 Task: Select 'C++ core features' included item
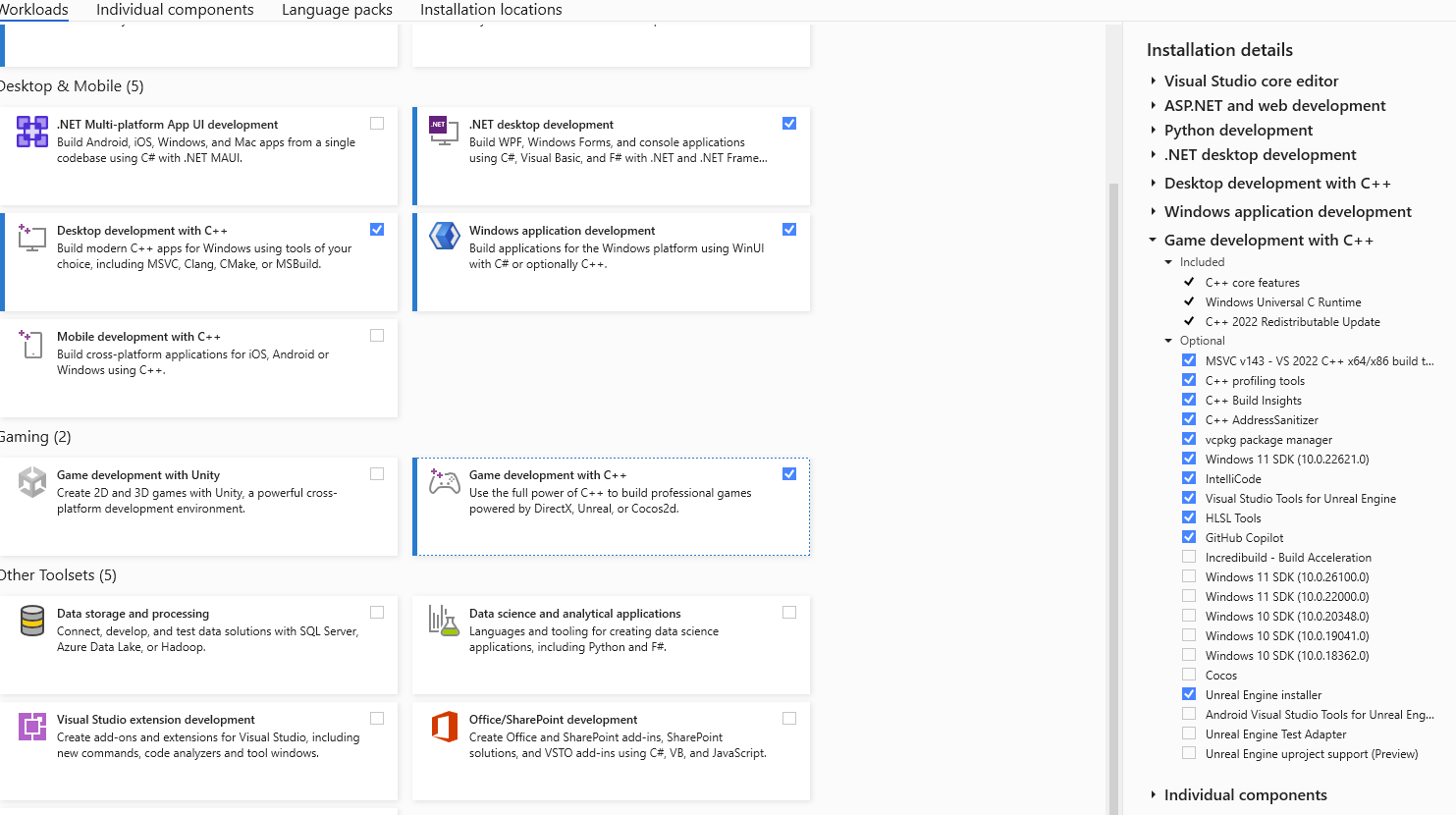(1253, 283)
